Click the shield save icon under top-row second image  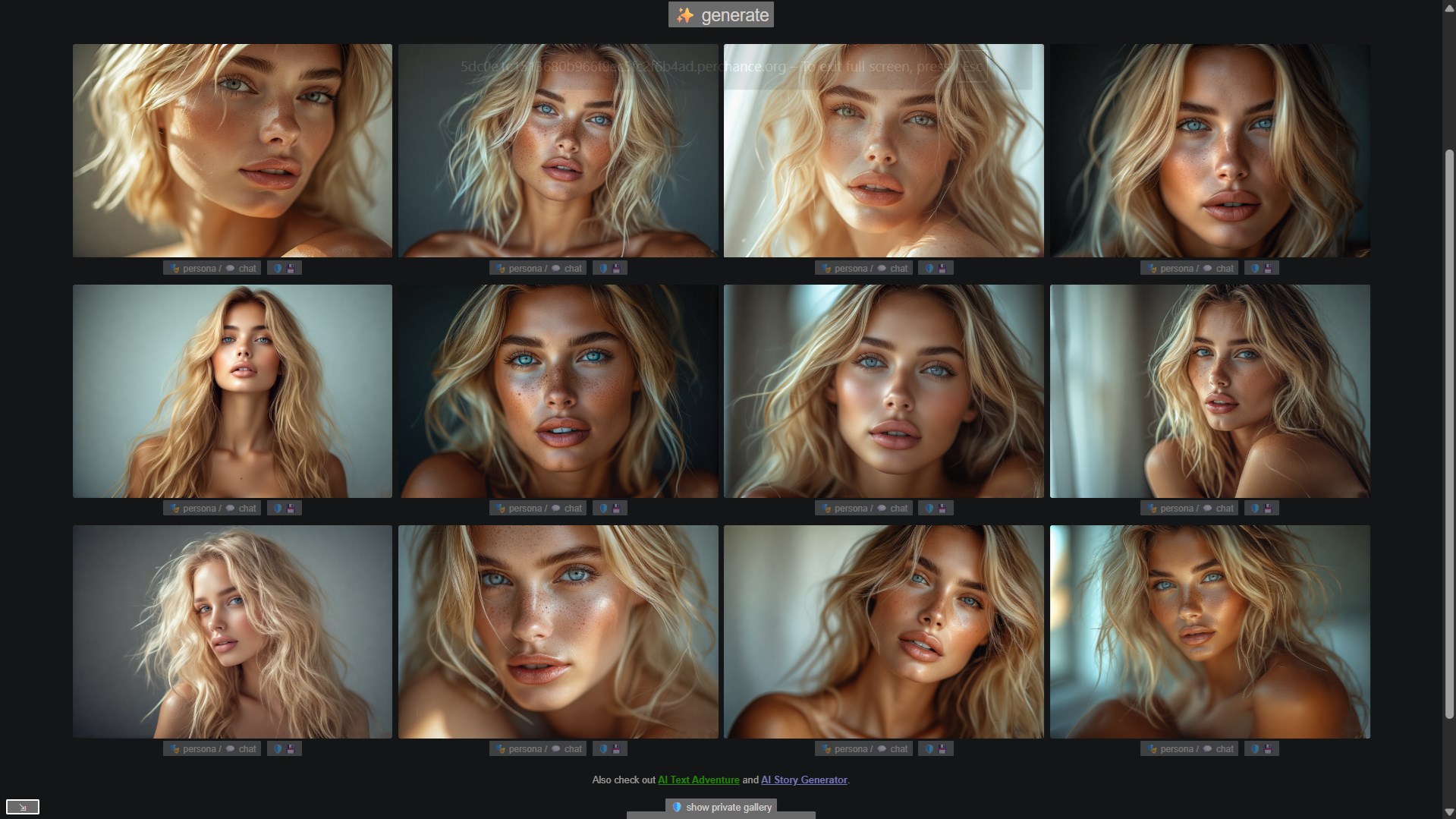610,268
